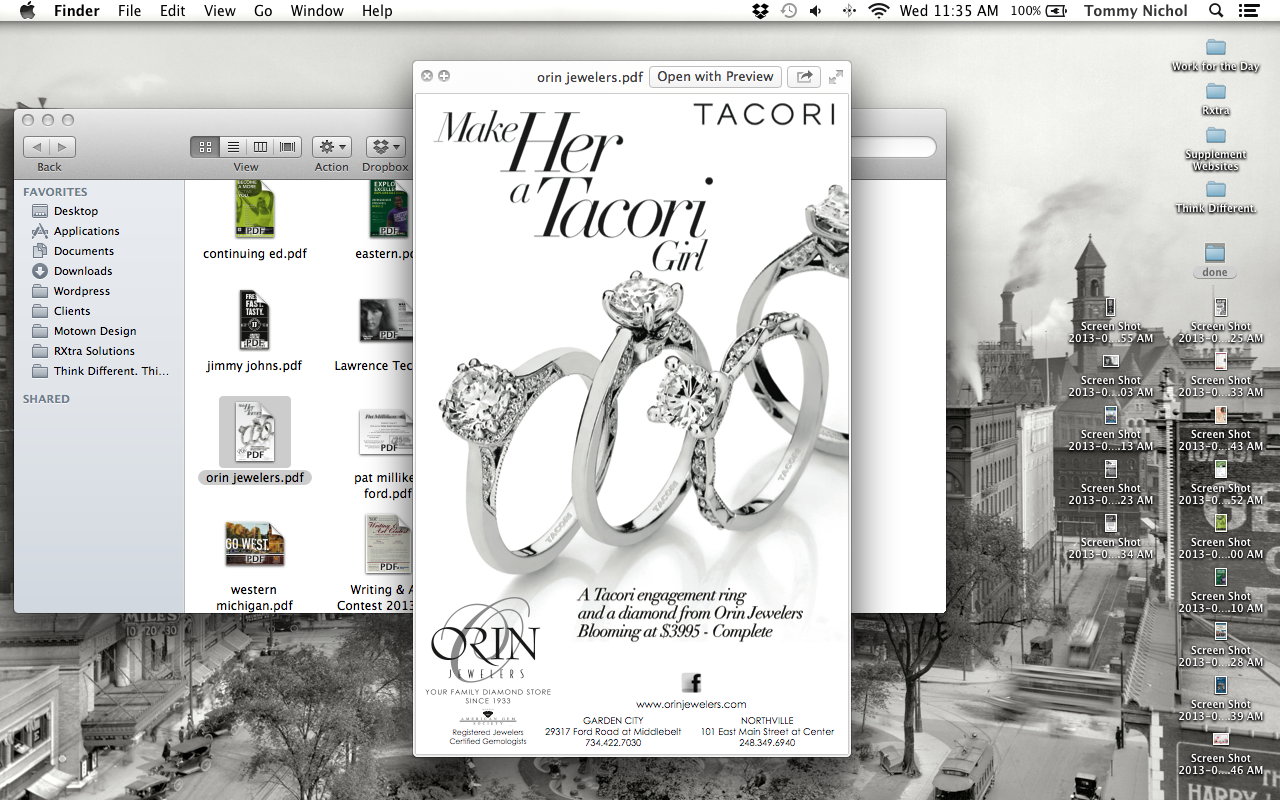The width and height of the screenshot is (1280, 800).
Task: Open the Edit menu
Action: [172, 11]
